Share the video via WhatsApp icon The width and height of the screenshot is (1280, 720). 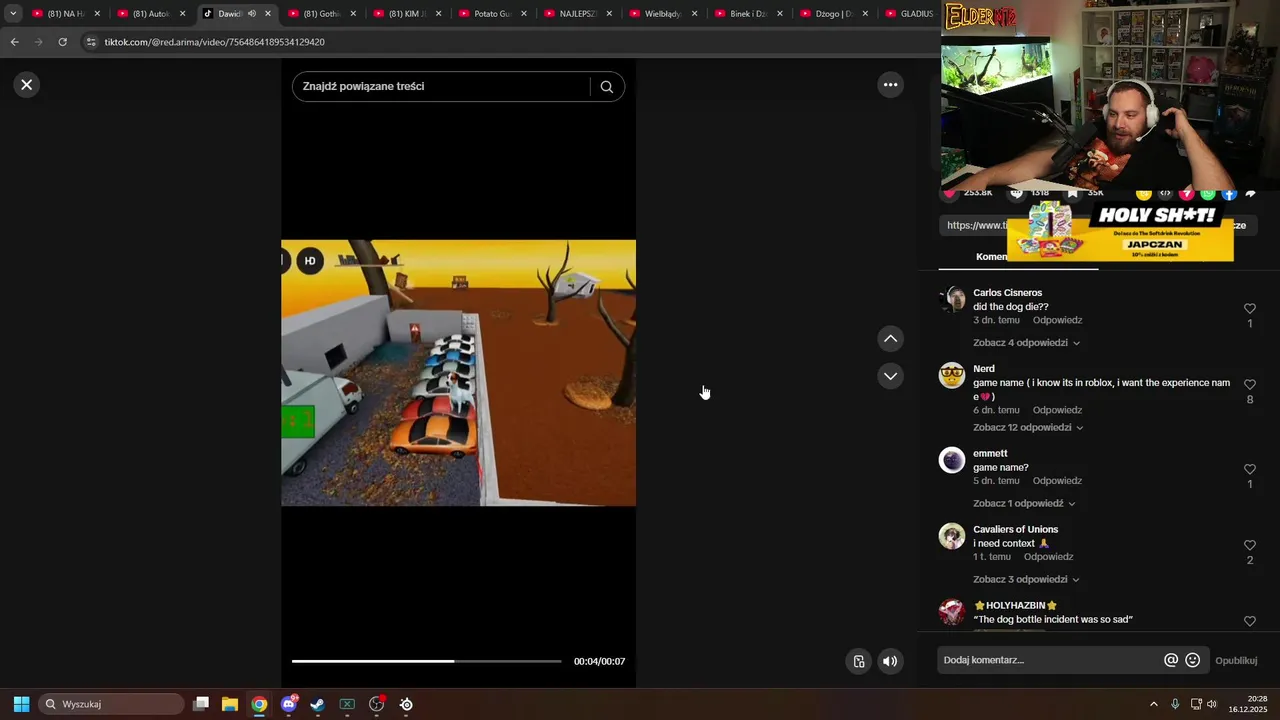coord(1208,193)
